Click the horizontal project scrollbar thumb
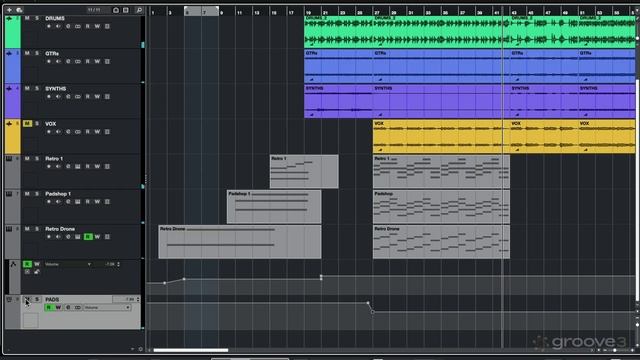Image resolution: width=640 pixels, height=360 pixels. pyautogui.click(x=191, y=350)
